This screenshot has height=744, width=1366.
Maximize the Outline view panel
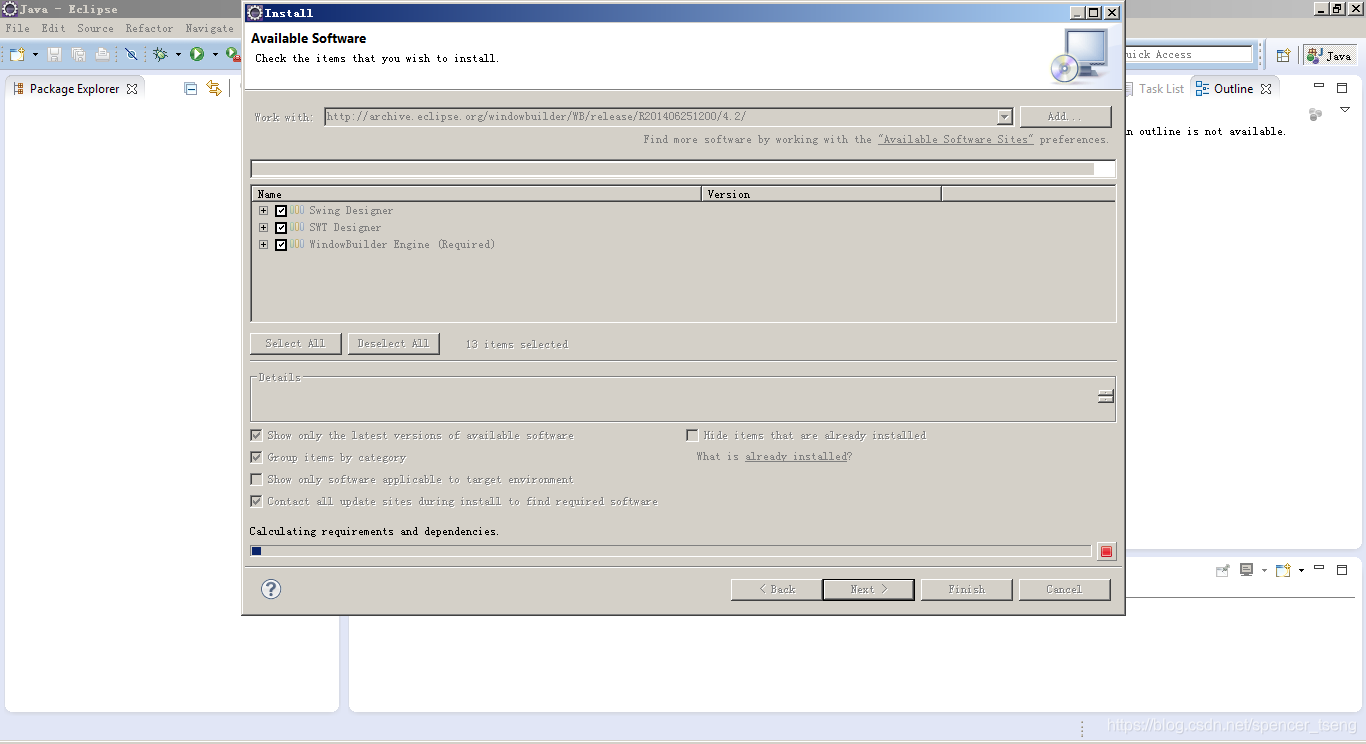[1342, 88]
